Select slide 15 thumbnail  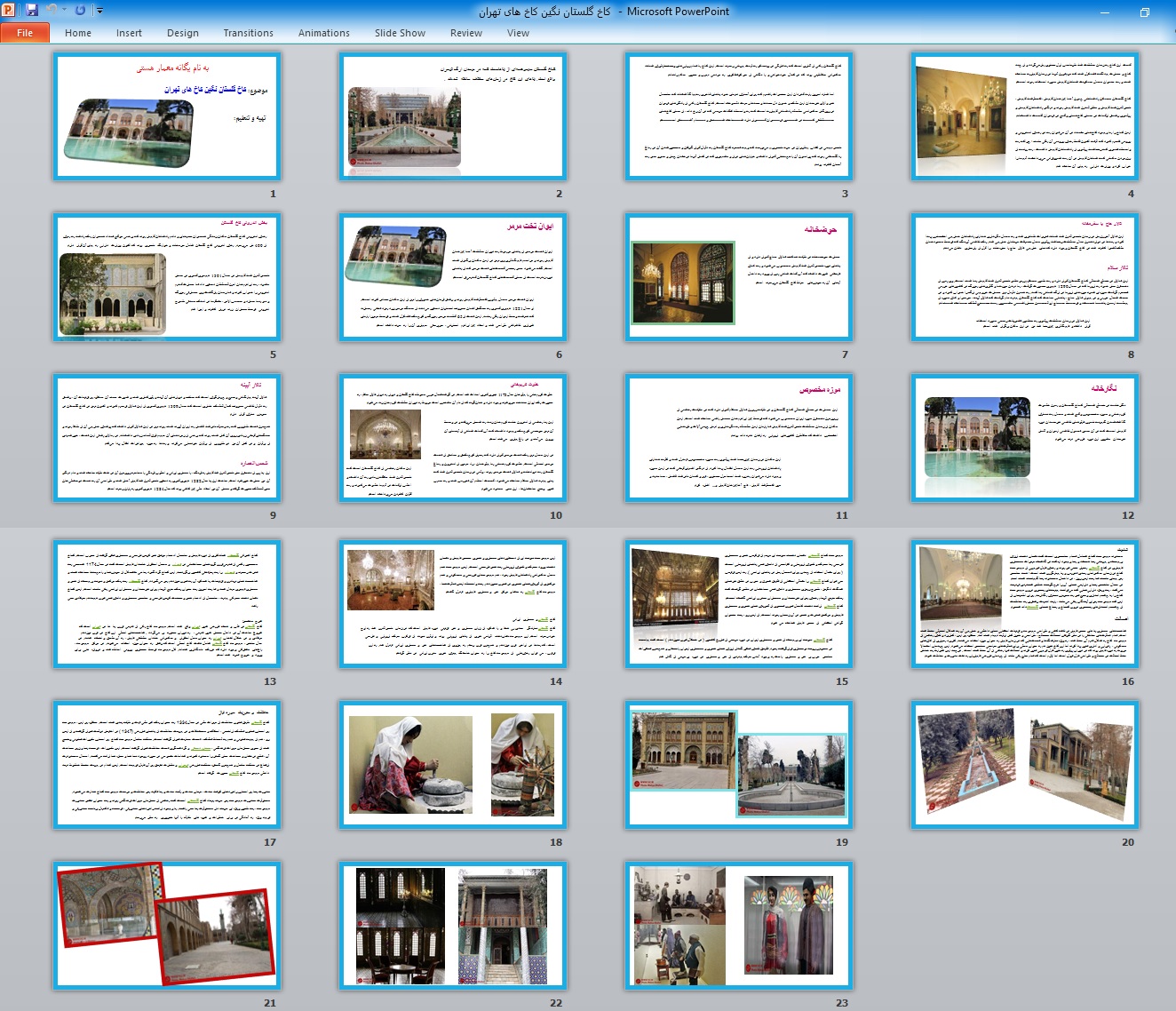point(739,604)
